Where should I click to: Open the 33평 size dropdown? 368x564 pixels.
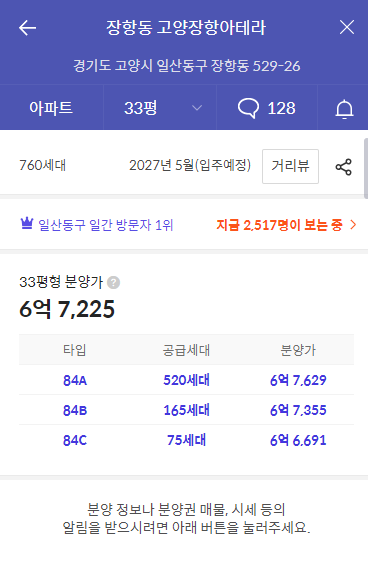[x=160, y=108]
